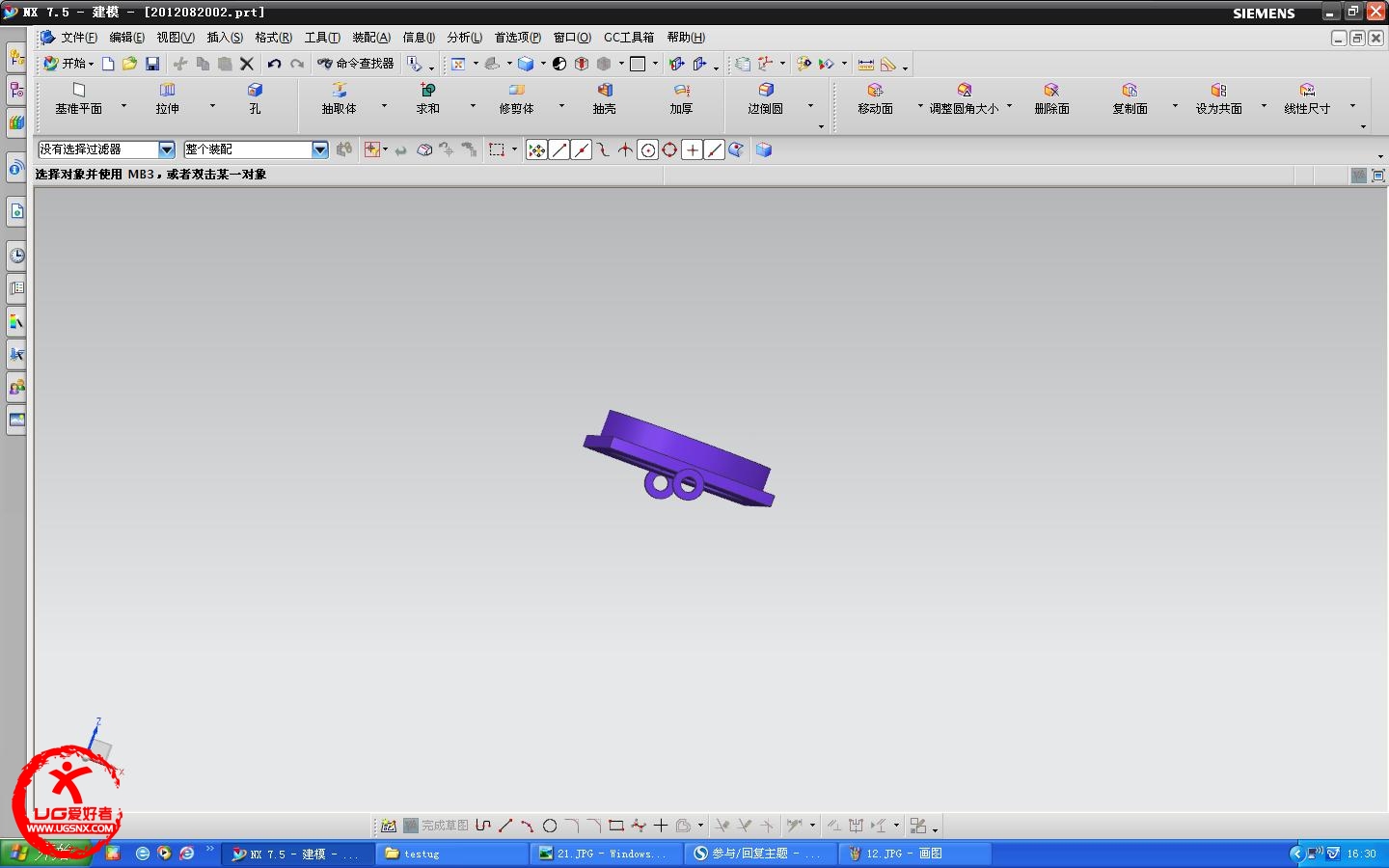
Task: Switch to 12.JPG 画图 taskbar button
Action: pyautogui.click(x=916, y=854)
